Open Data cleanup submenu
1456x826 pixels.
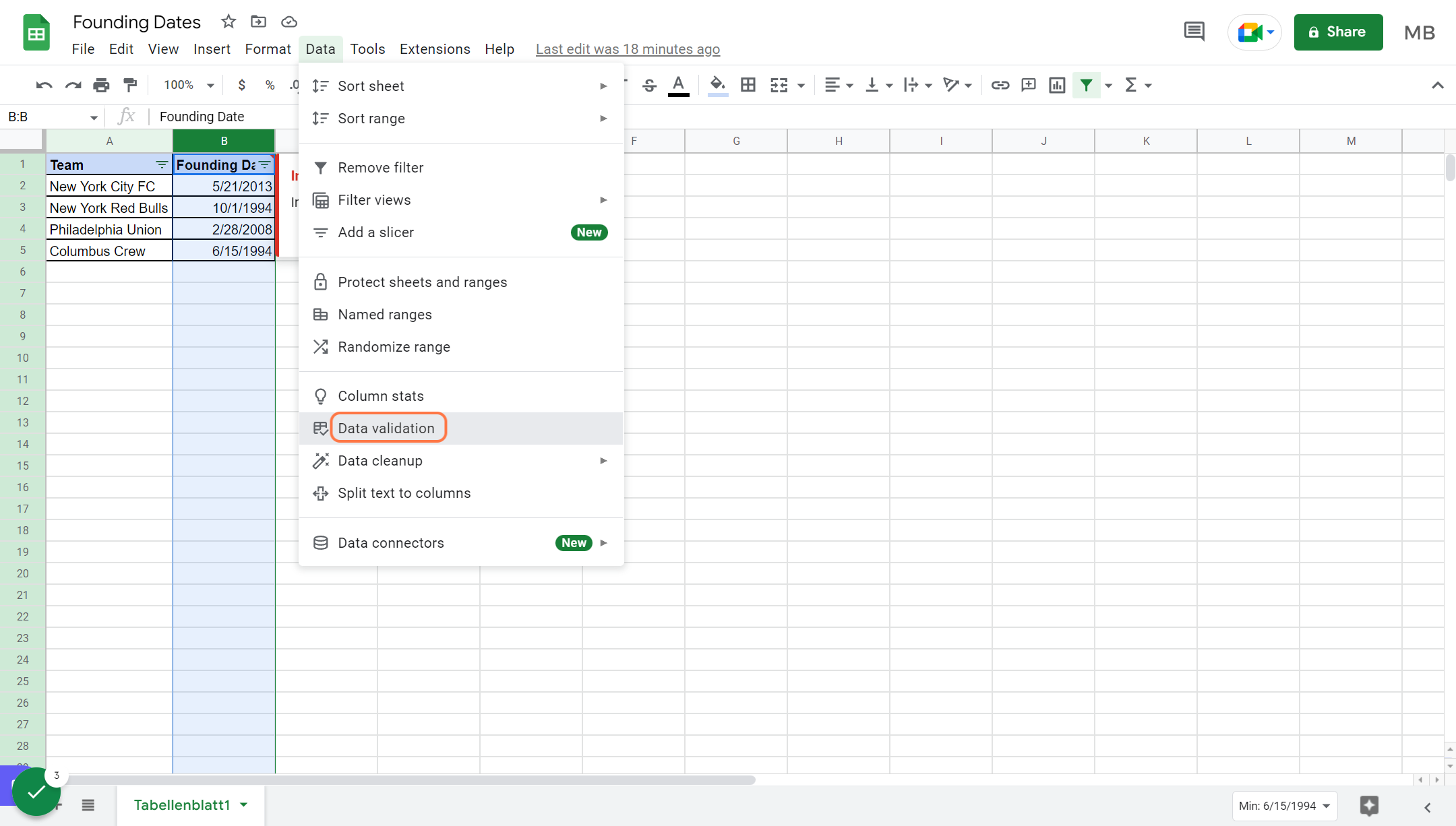(461, 461)
